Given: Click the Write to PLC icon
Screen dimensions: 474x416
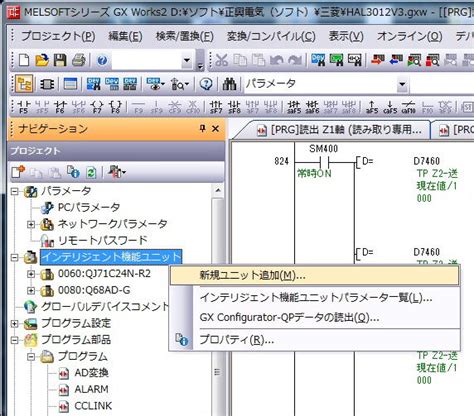Looking at the screenshot, I should [377, 60].
